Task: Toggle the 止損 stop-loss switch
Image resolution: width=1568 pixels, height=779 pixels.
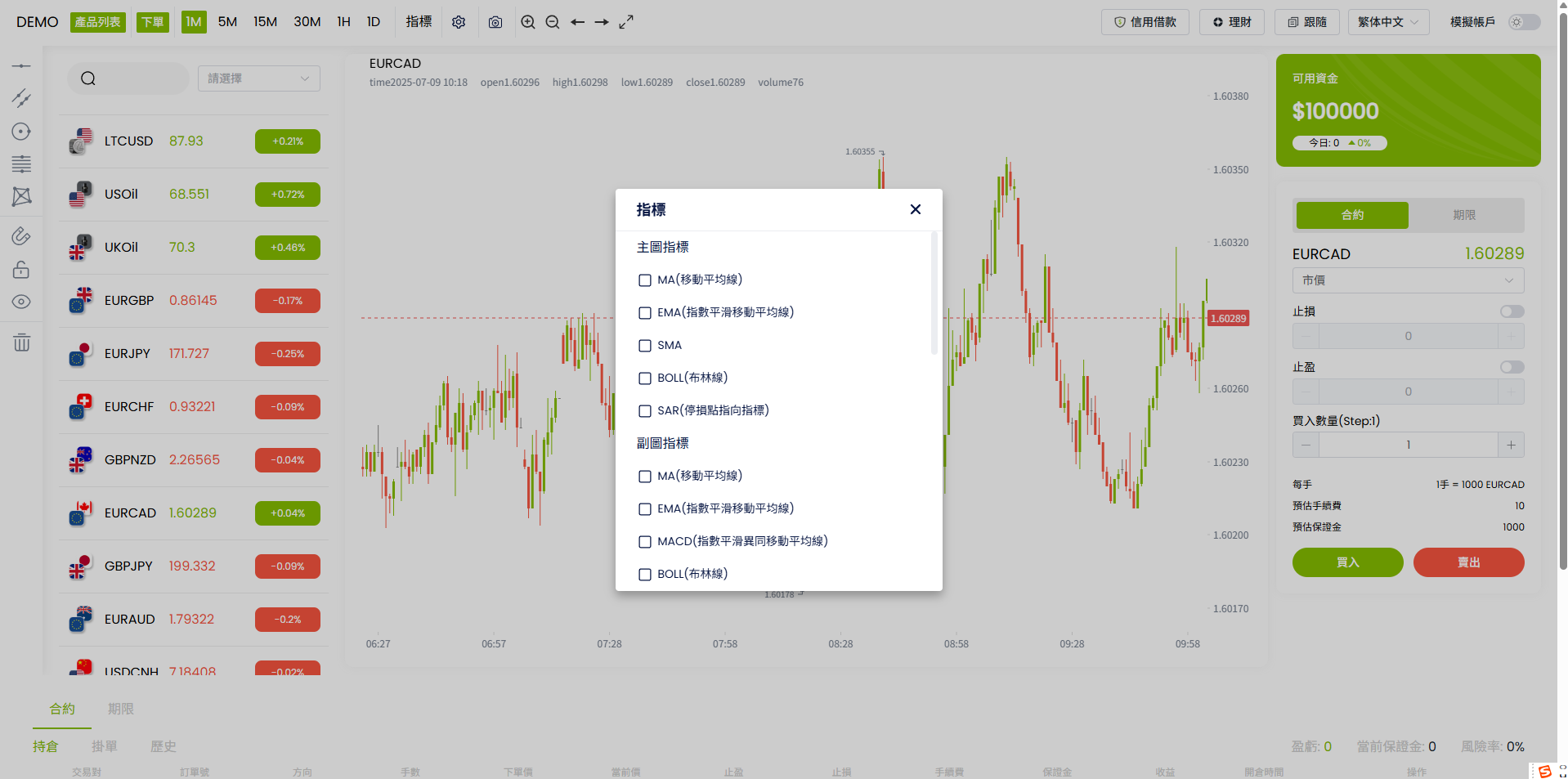Action: pyautogui.click(x=1512, y=311)
